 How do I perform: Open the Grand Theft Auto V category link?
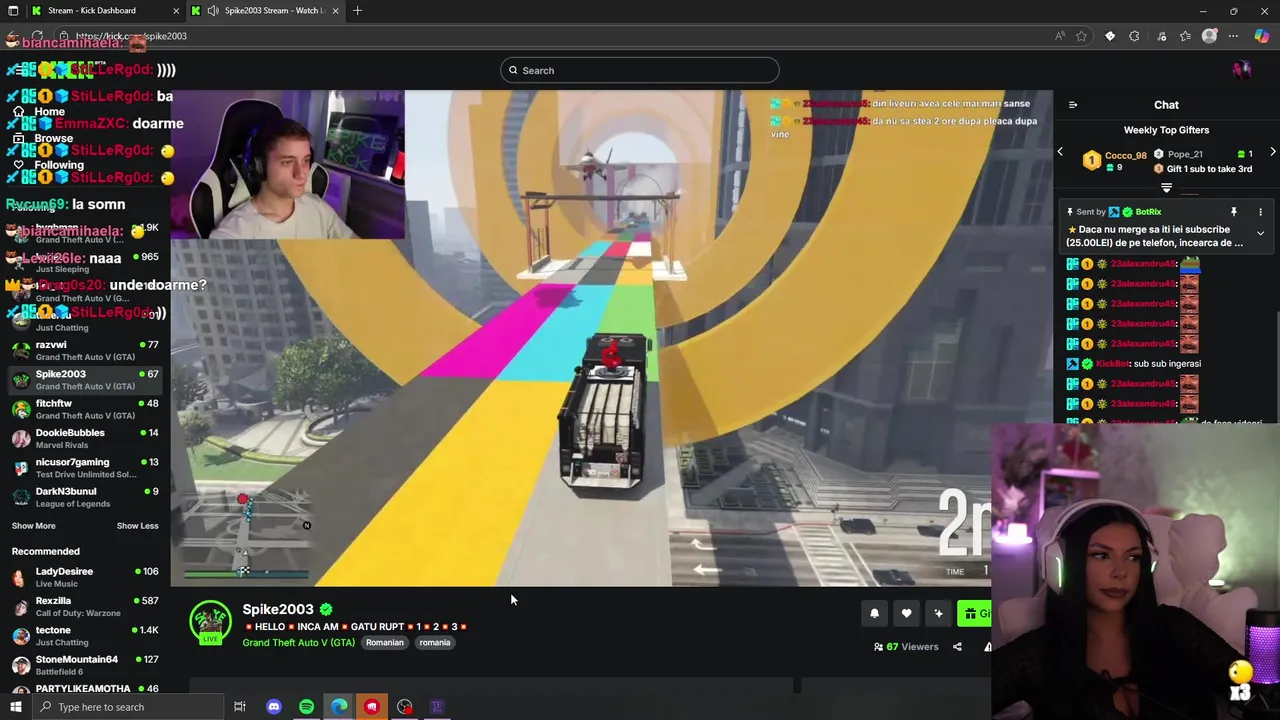[298, 643]
